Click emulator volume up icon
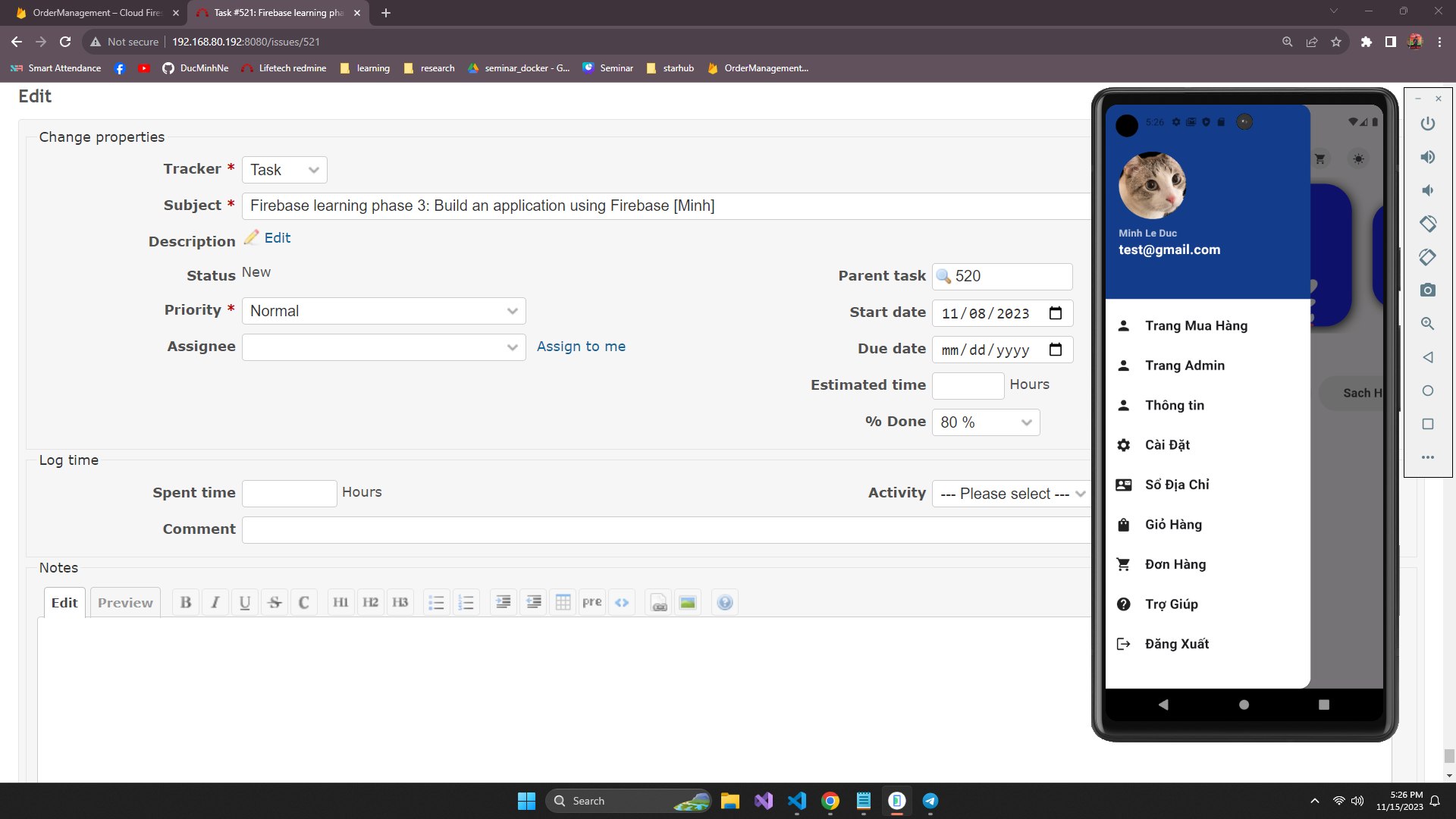This screenshot has width=1456, height=819. tap(1428, 157)
